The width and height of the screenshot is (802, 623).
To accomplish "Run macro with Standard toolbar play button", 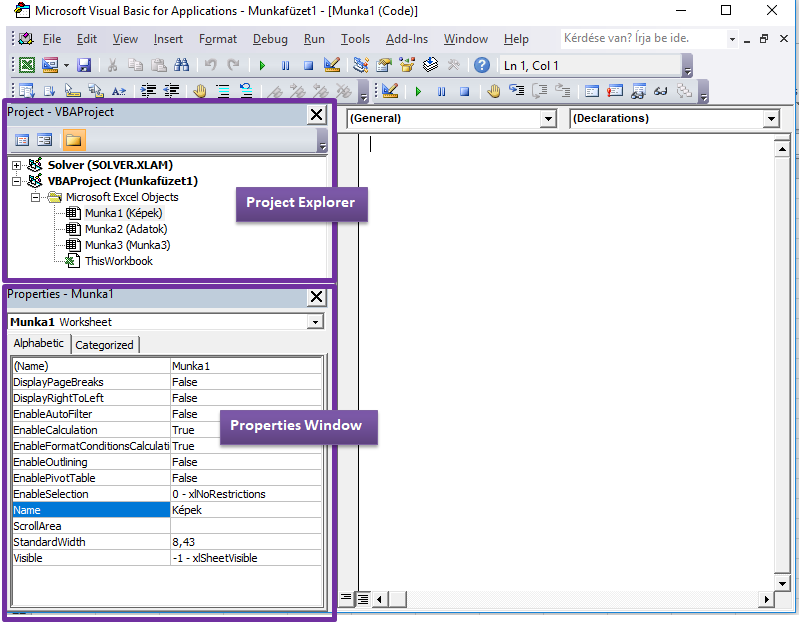I will point(262,65).
